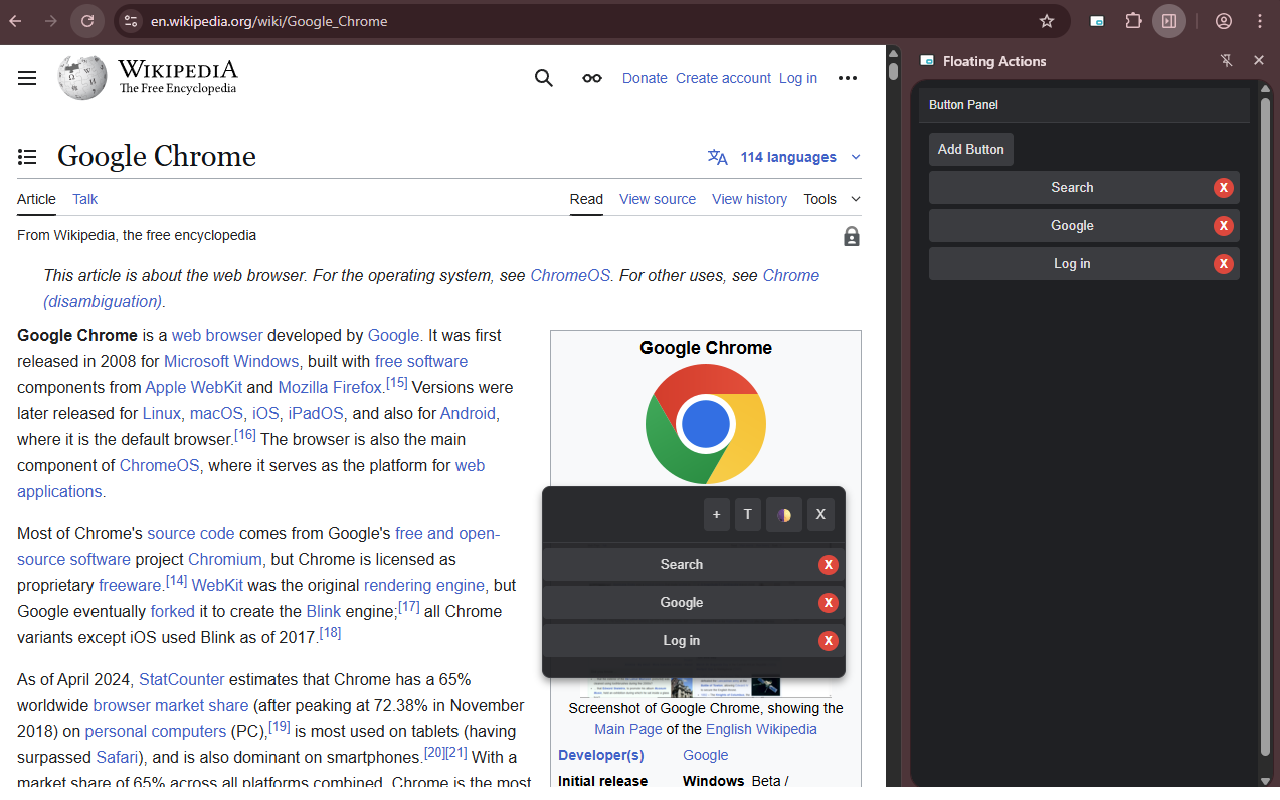Open Wikipedia search magnifier icon
The height and width of the screenshot is (800, 1280).
tap(544, 78)
